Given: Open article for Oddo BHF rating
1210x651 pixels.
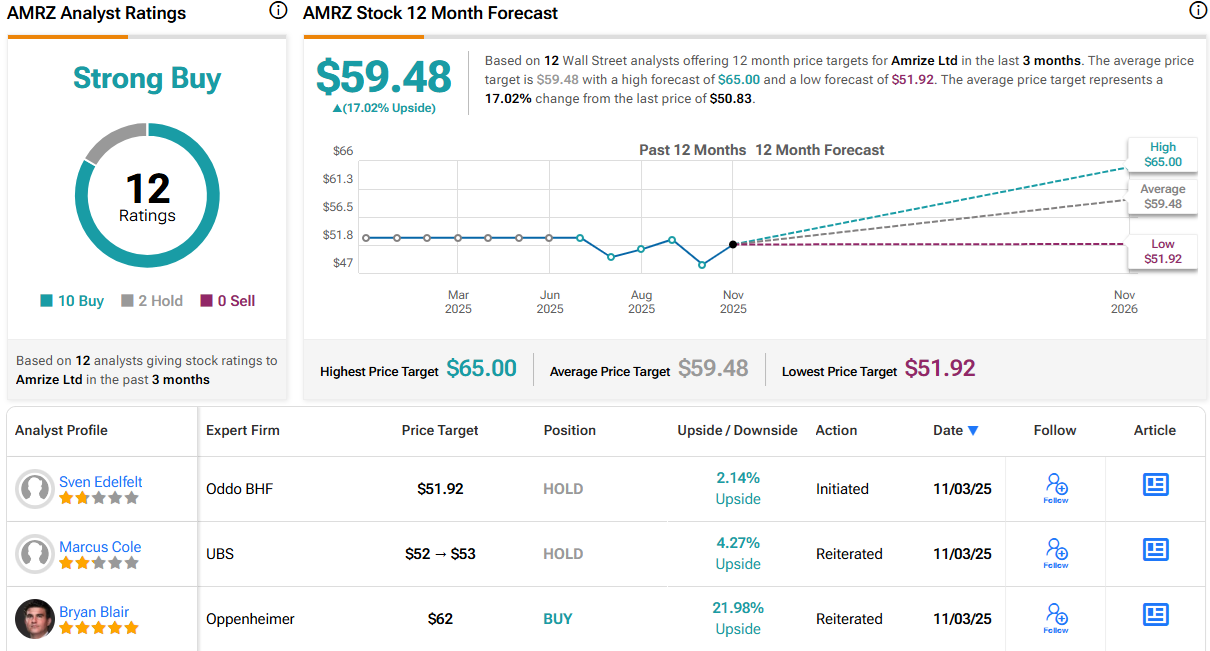Looking at the screenshot, I should click(x=1155, y=485).
